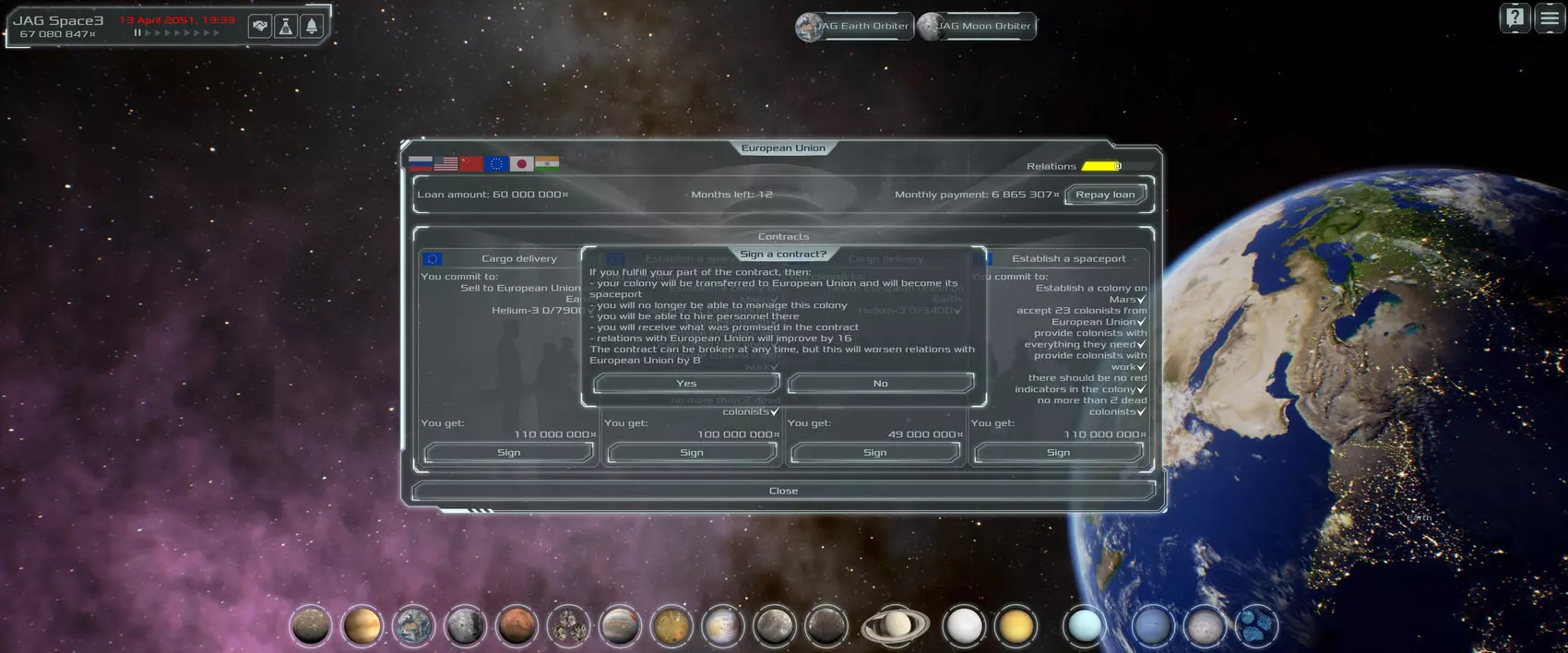This screenshot has width=1568, height=653.
Task: Confirm signing the contract with Yes
Action: pyautogui.click(x=686, y=384)
